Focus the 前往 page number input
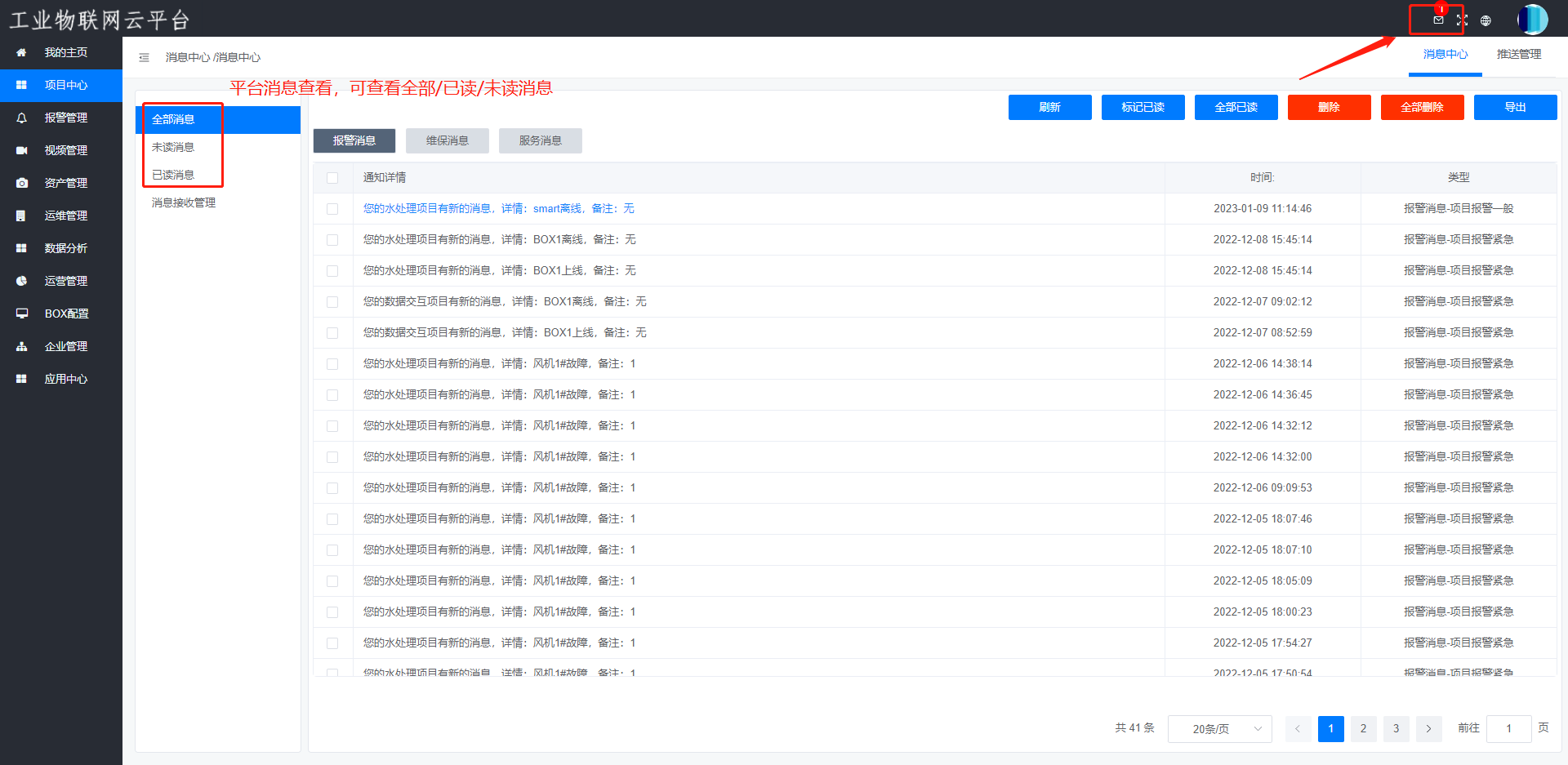Viewport: 1568px width, 765px height. click(x=1508, y=728)
